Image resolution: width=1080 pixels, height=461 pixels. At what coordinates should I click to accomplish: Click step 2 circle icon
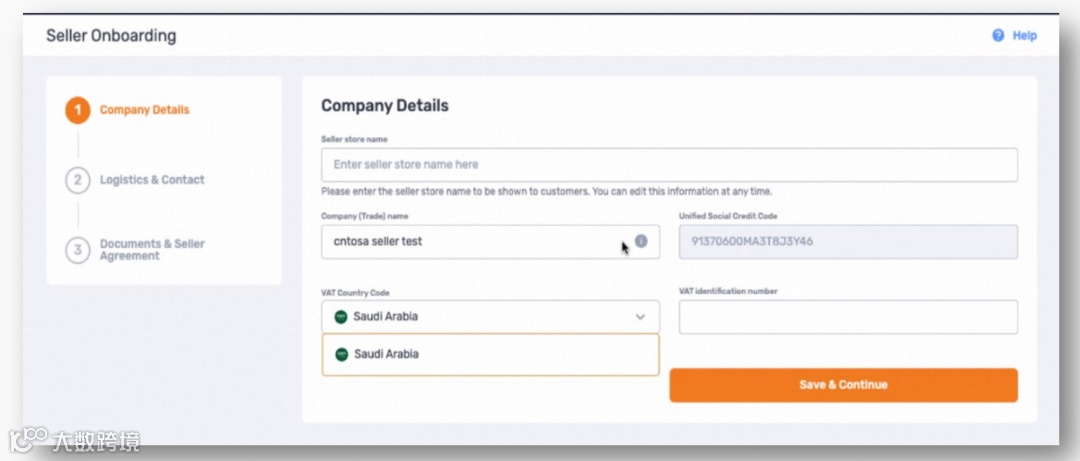(x=77, y=180)
